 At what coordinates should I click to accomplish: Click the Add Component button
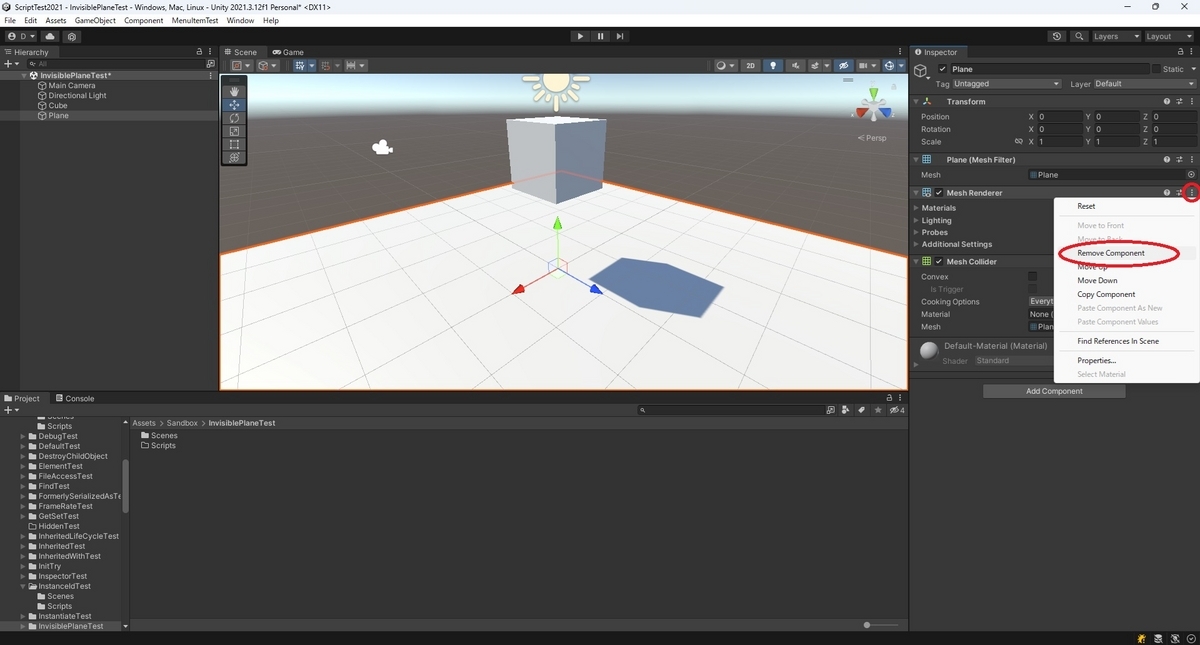[1054, 391]
